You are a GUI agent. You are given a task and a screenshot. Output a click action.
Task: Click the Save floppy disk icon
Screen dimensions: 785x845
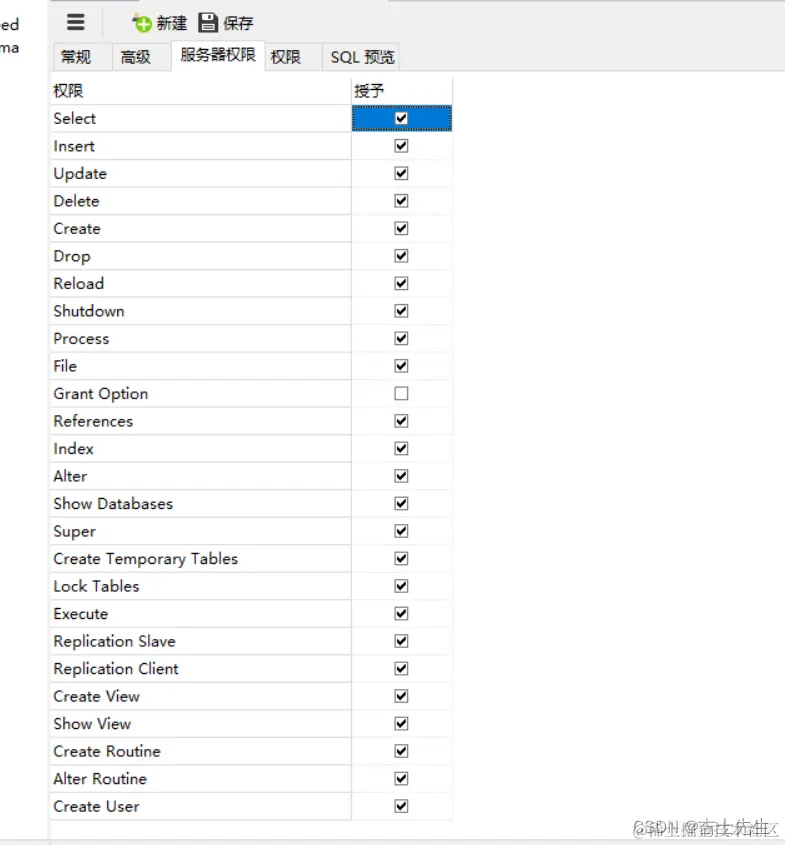pos(208,23)
